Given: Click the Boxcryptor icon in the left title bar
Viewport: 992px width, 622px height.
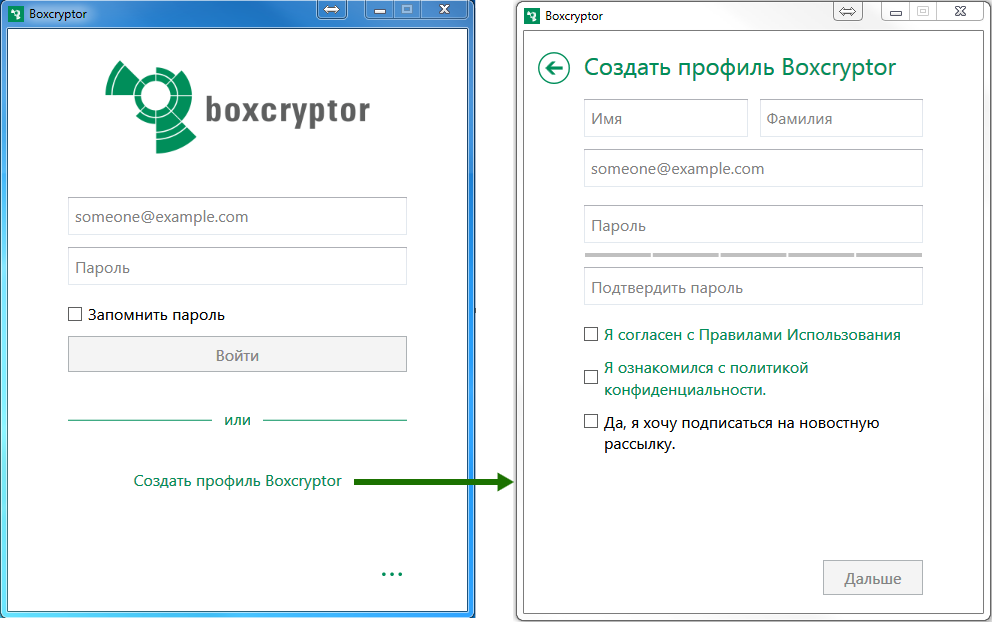Looking at the screenshot, I should coord(14,11).
